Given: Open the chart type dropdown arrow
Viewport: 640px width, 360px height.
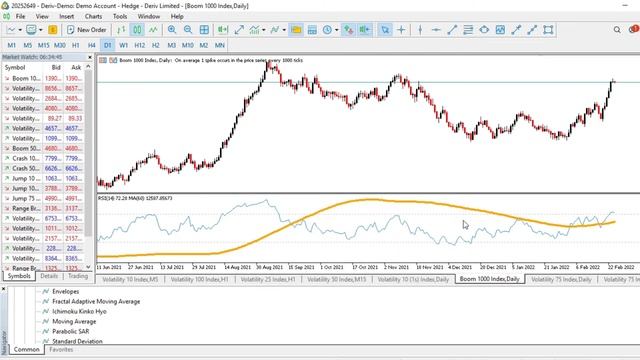Looking at the screenshot, I should point(20,30).
